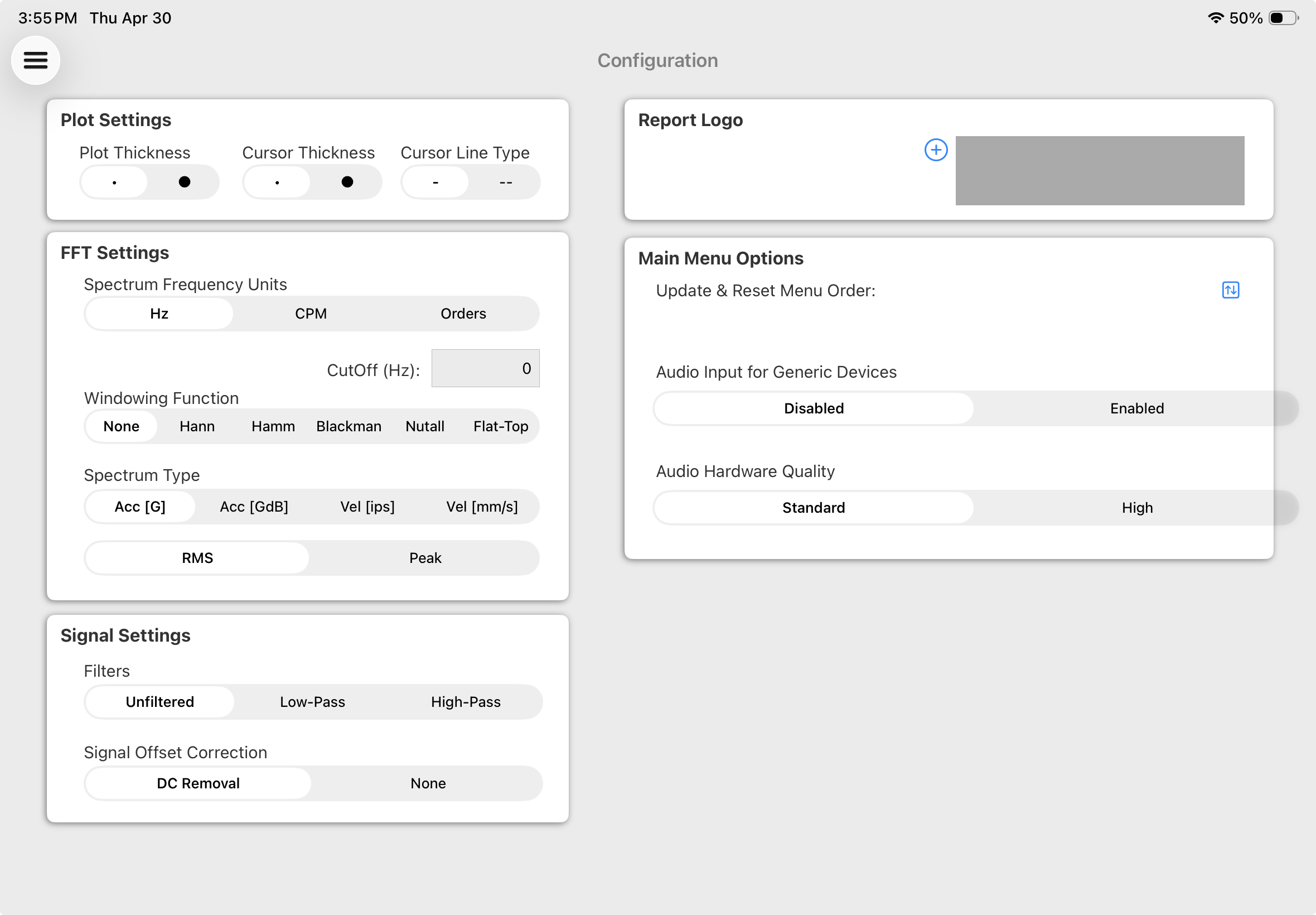1316x915 pixels.
Task: Select Flat-Top windowing function
Action: pyautogui.click(x=501, y=427)
